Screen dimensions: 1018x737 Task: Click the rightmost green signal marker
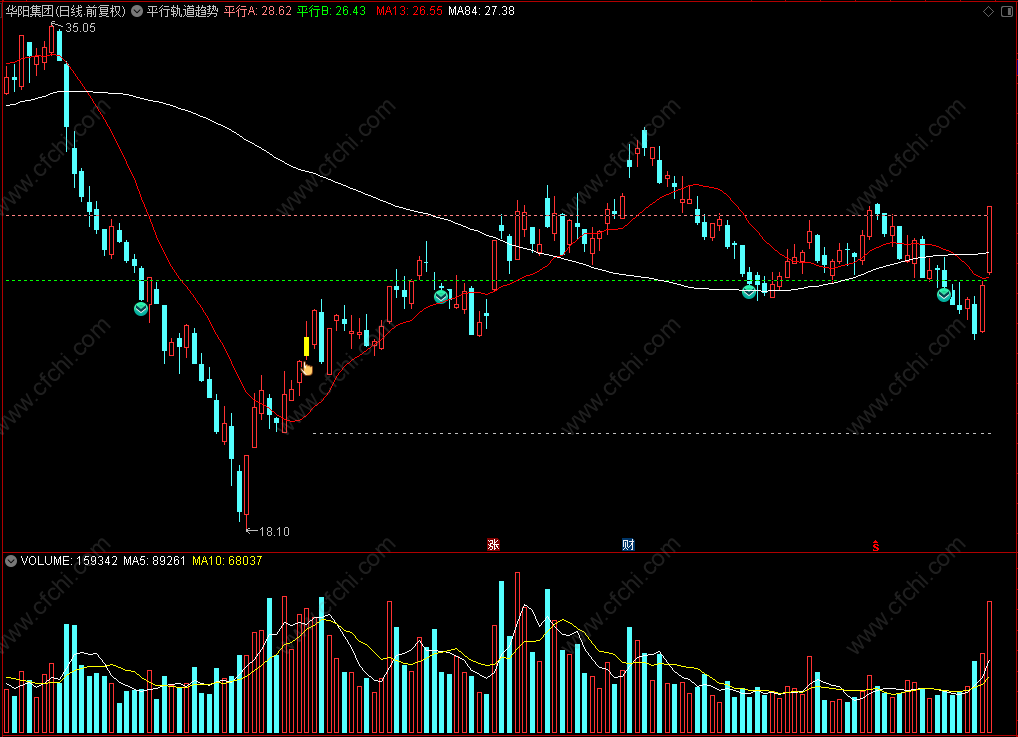coord(944,295)
